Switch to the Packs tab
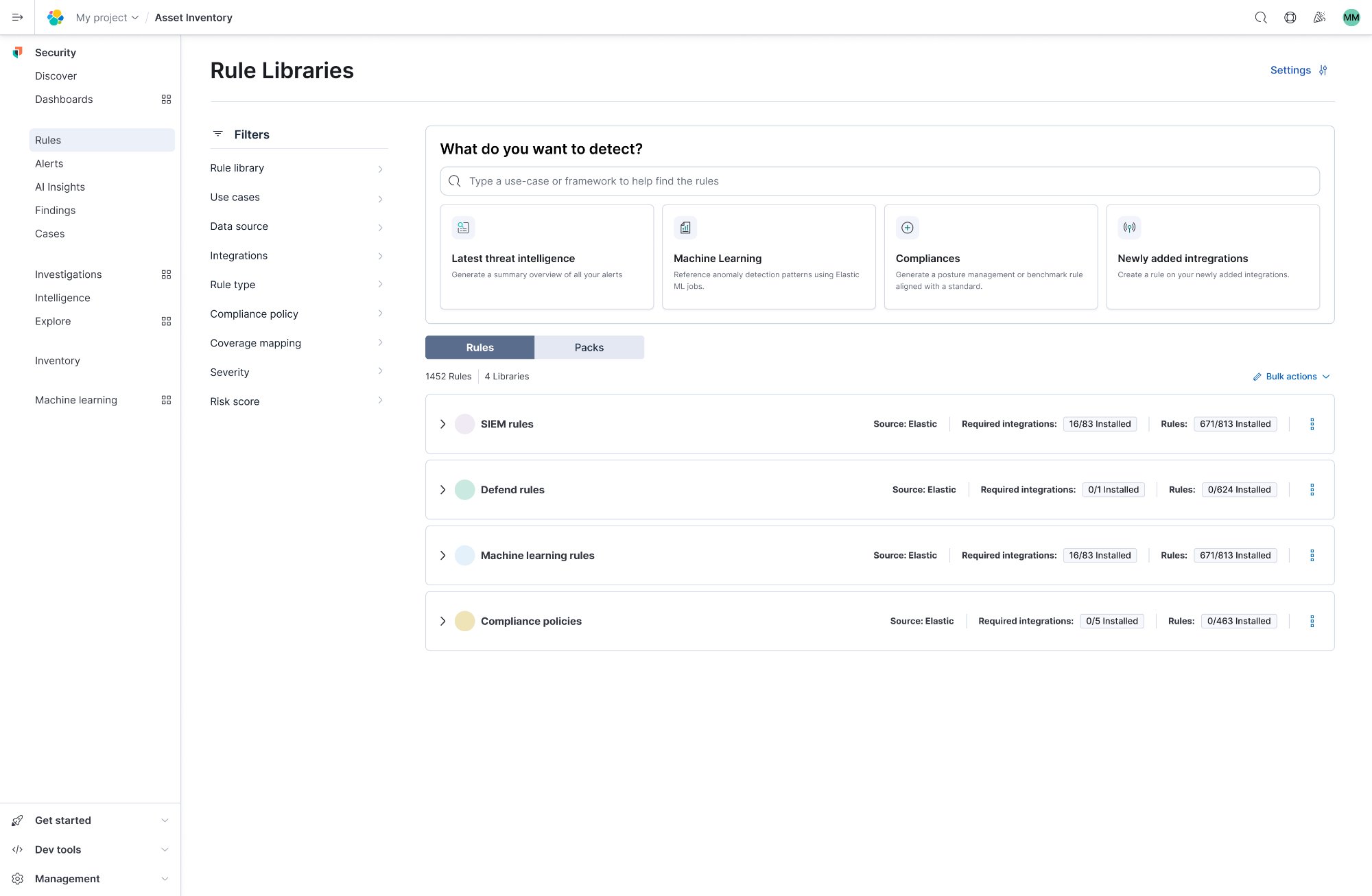 tap(589, 347)
